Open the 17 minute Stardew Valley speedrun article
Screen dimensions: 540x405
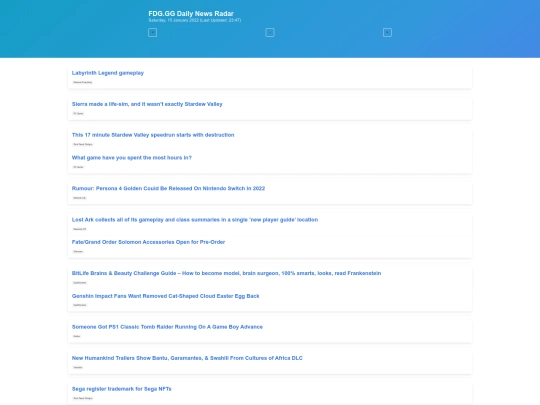click(x=153, y=135)
